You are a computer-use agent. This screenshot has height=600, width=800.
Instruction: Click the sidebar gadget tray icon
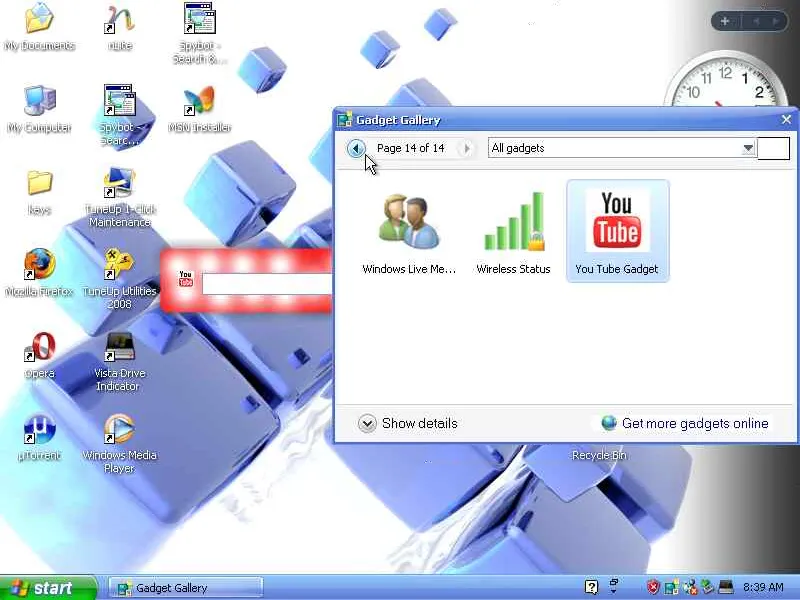[x=671, y=587]
